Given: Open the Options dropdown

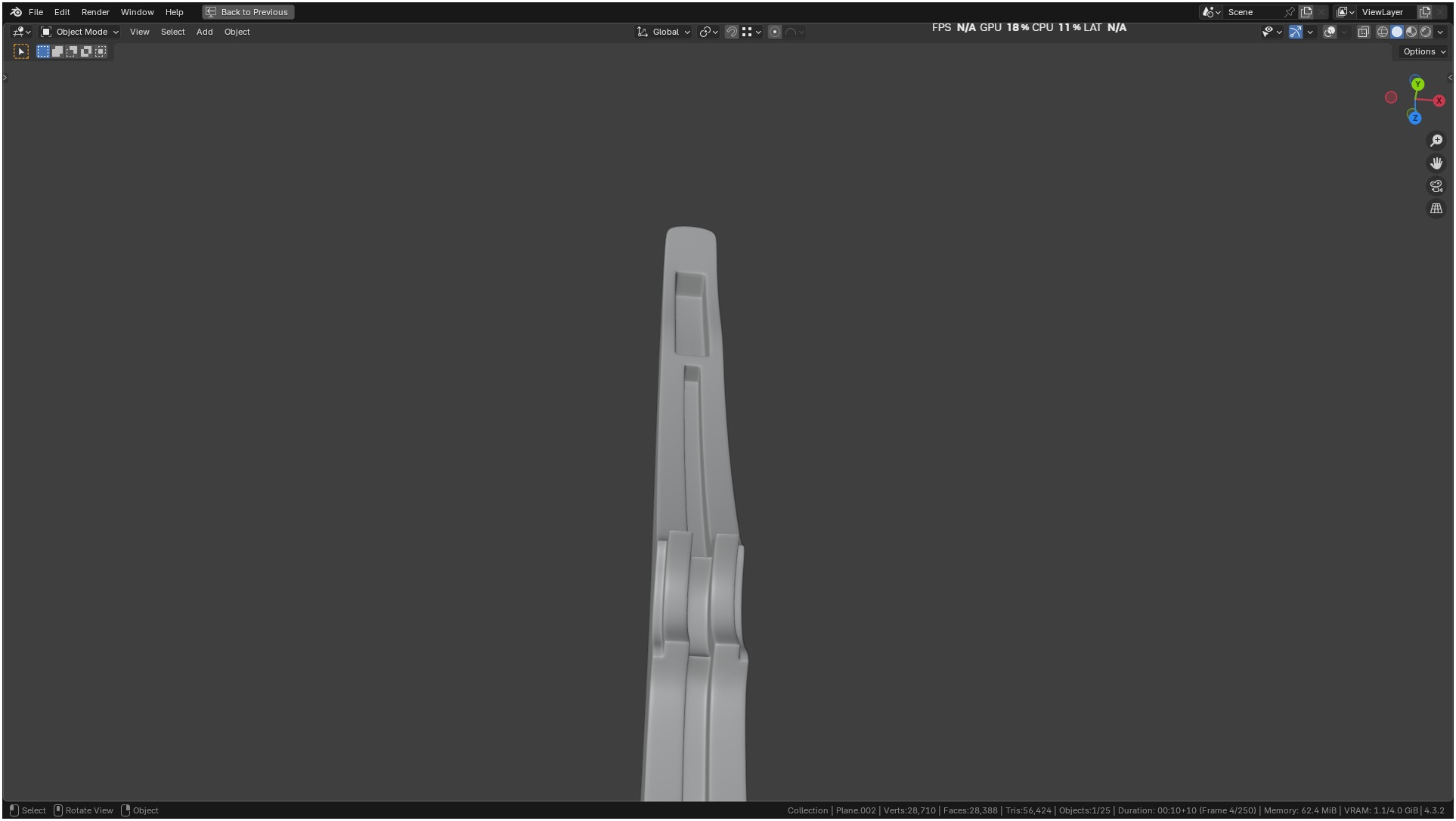Looking at the screenshot, I should click(x=1423, y=51).
